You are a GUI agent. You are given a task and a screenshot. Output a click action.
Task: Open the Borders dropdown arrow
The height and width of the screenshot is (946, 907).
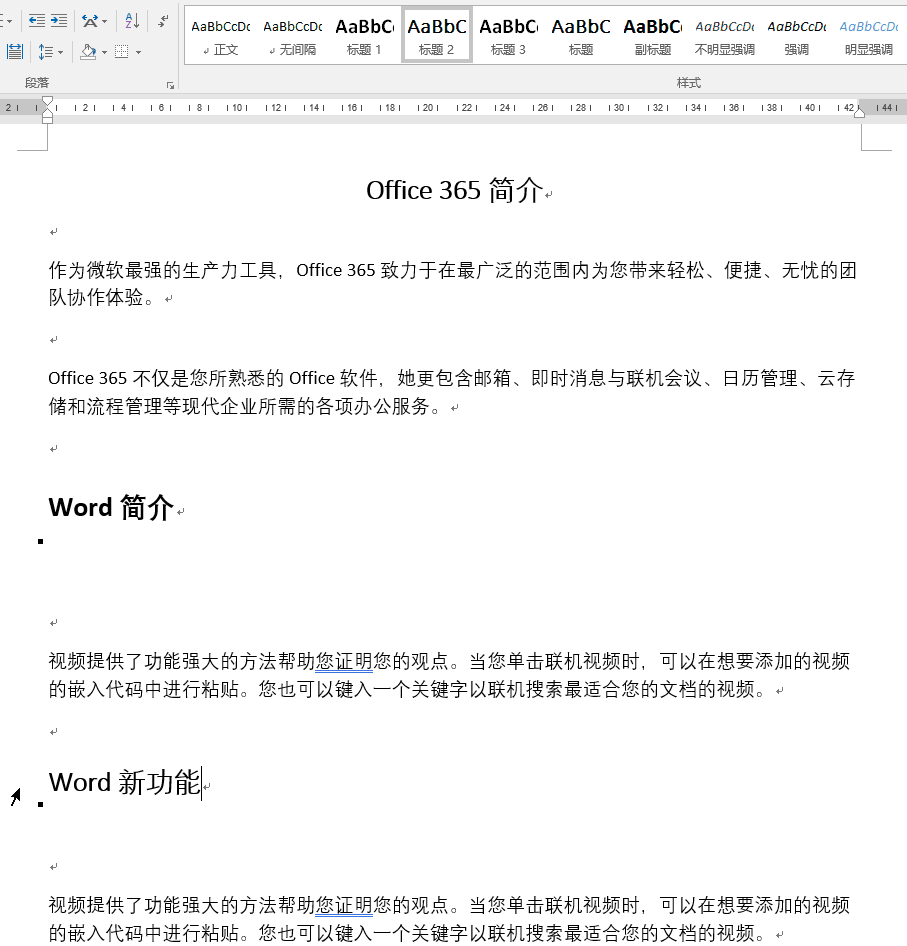[138, 52]
